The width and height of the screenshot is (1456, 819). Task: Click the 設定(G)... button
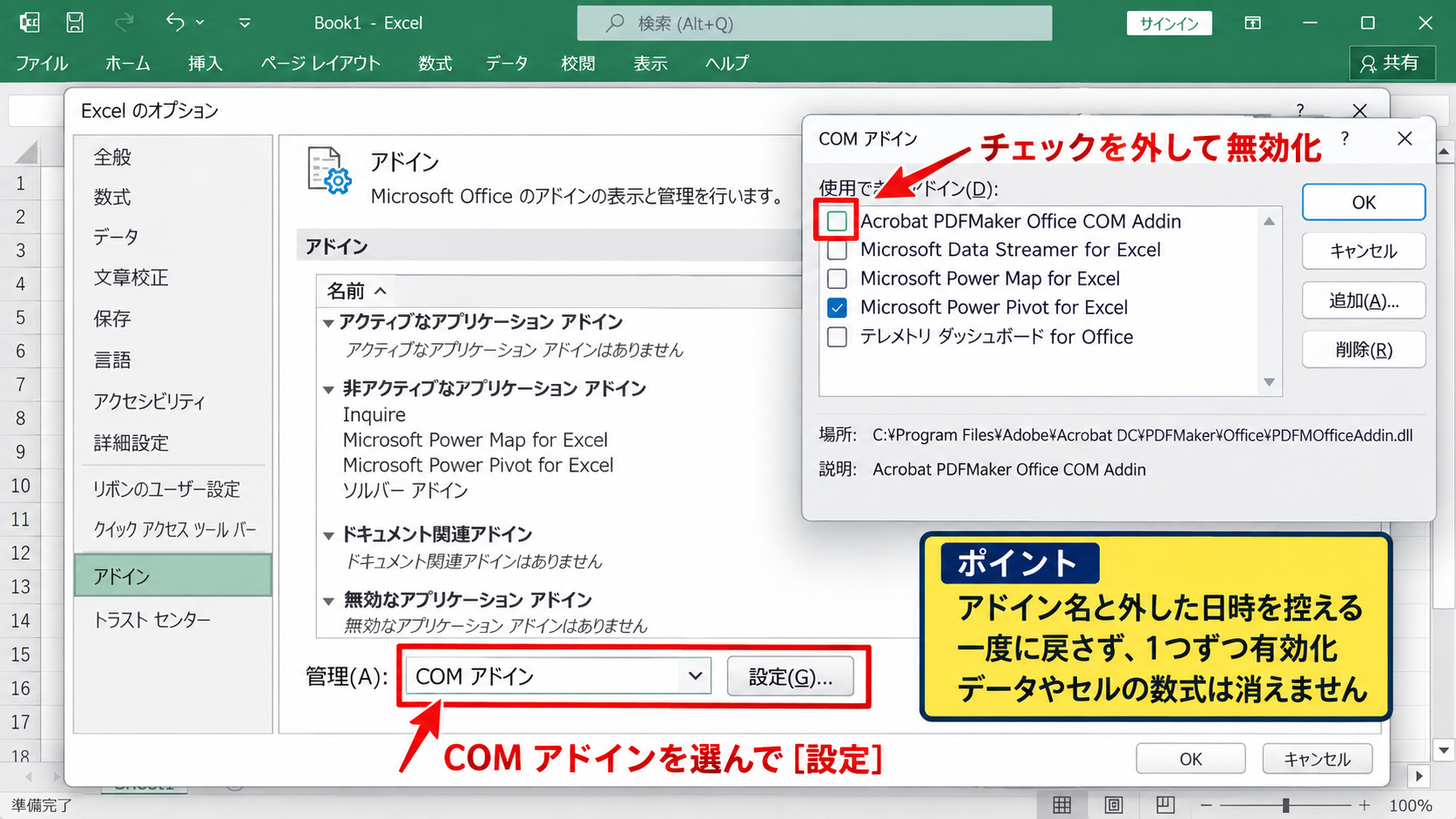pyautogui.click(x=790, y=676)
